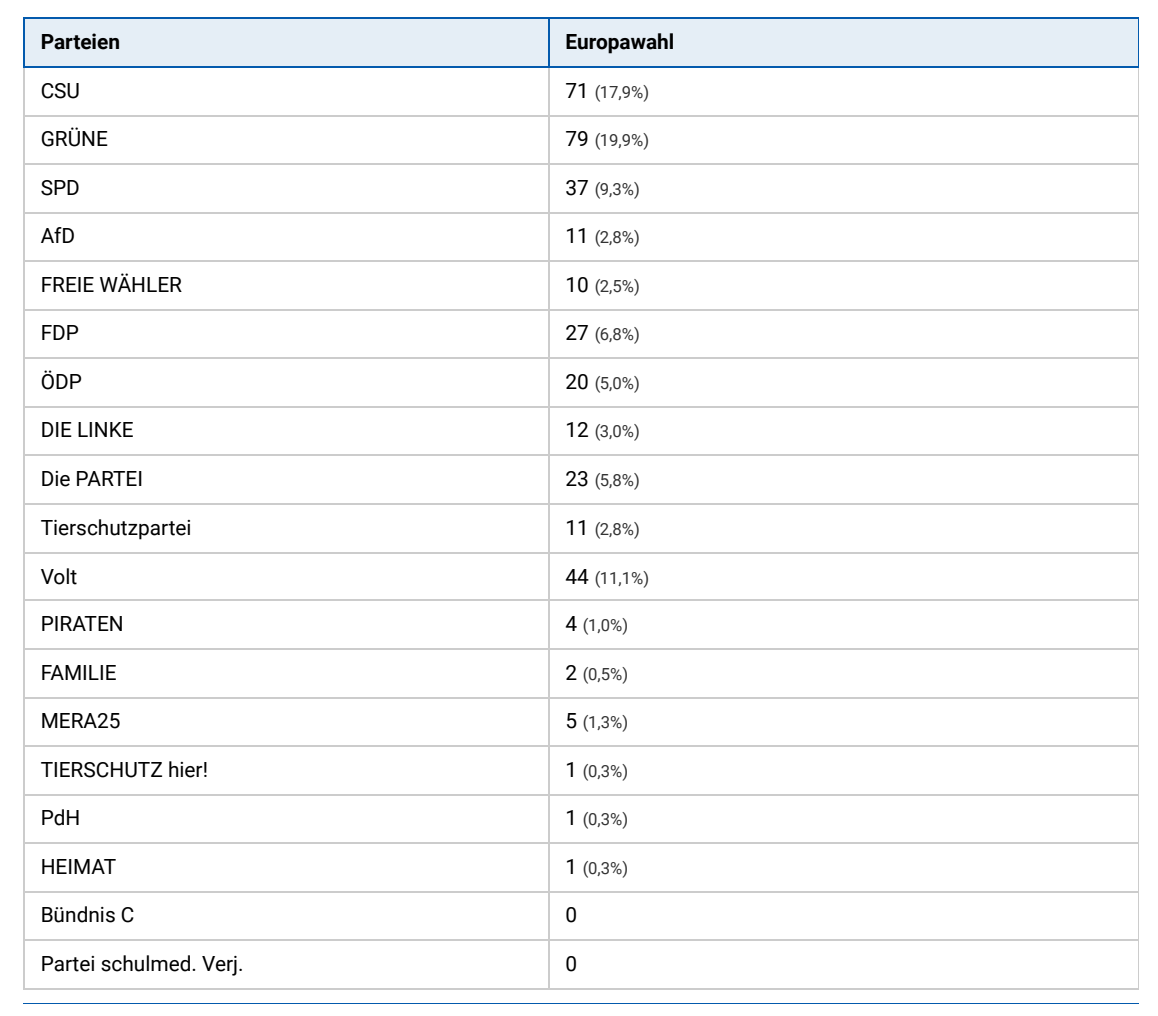1158x1016 pixels.
Task: Click the FAMILIE result 2 (0,5%)
Action: 597,673
